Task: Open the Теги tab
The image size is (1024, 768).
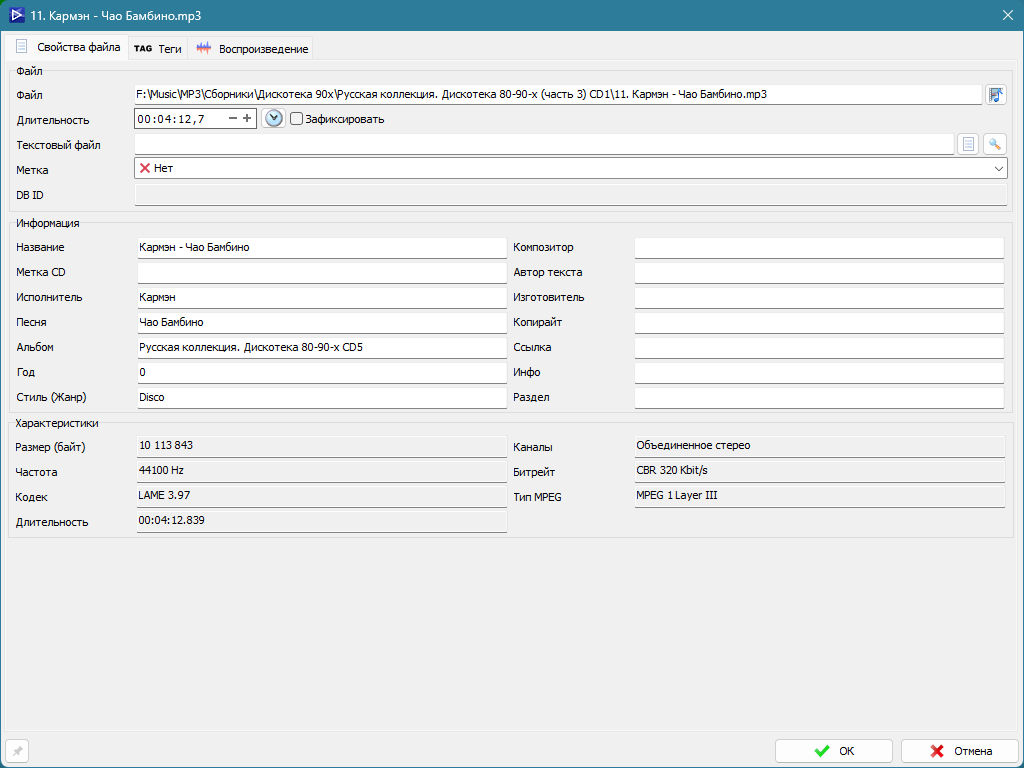Action: (x=158, y=48)
